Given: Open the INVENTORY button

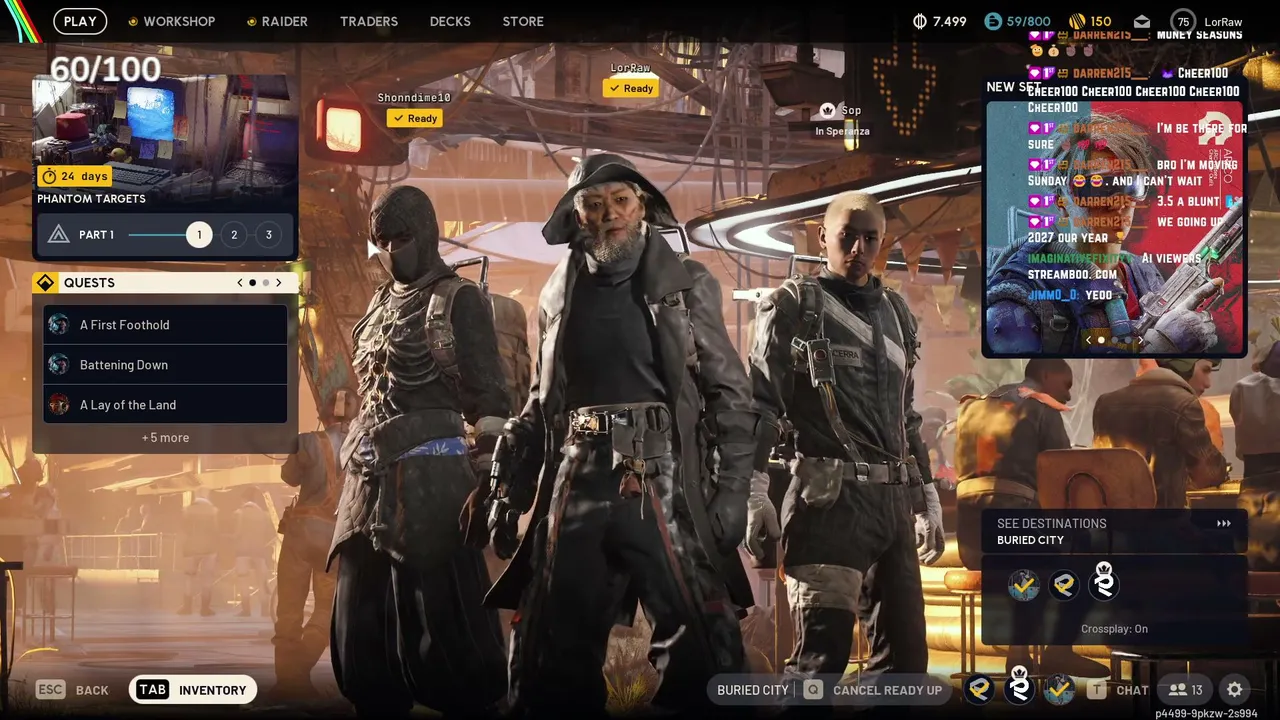Looking at the screenshot, I should (193, 689).
